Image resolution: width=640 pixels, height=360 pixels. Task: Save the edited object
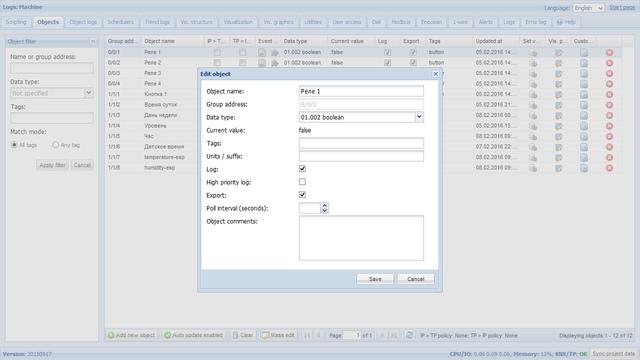pos(375,279)
